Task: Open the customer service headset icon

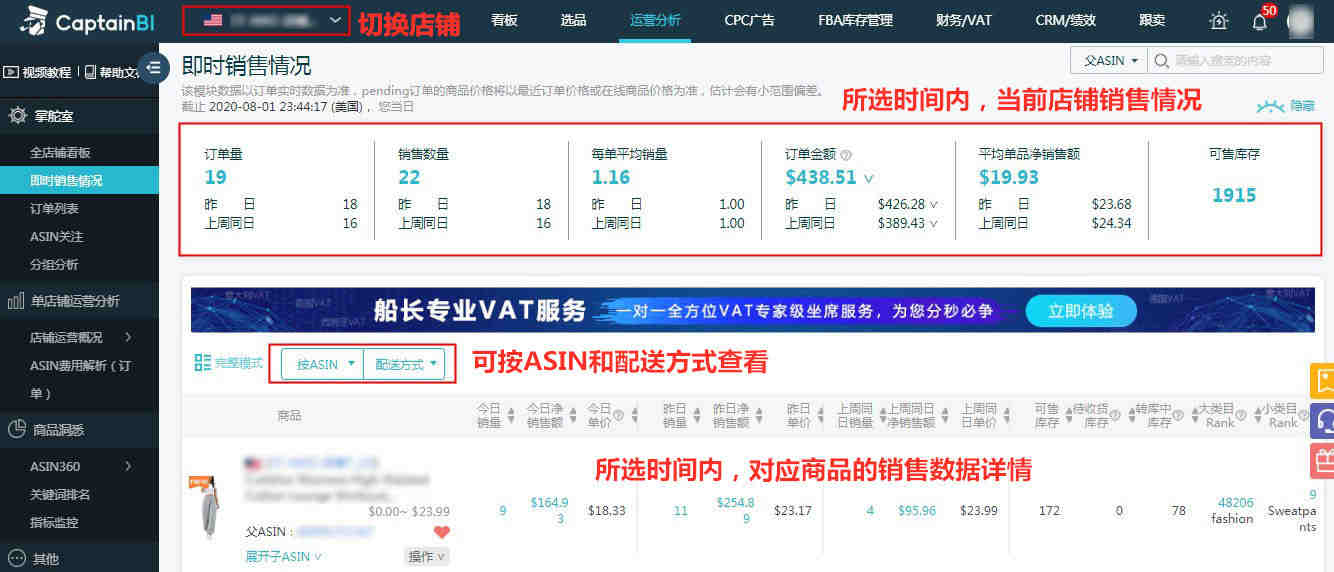Action: (x=1322, y=421)
